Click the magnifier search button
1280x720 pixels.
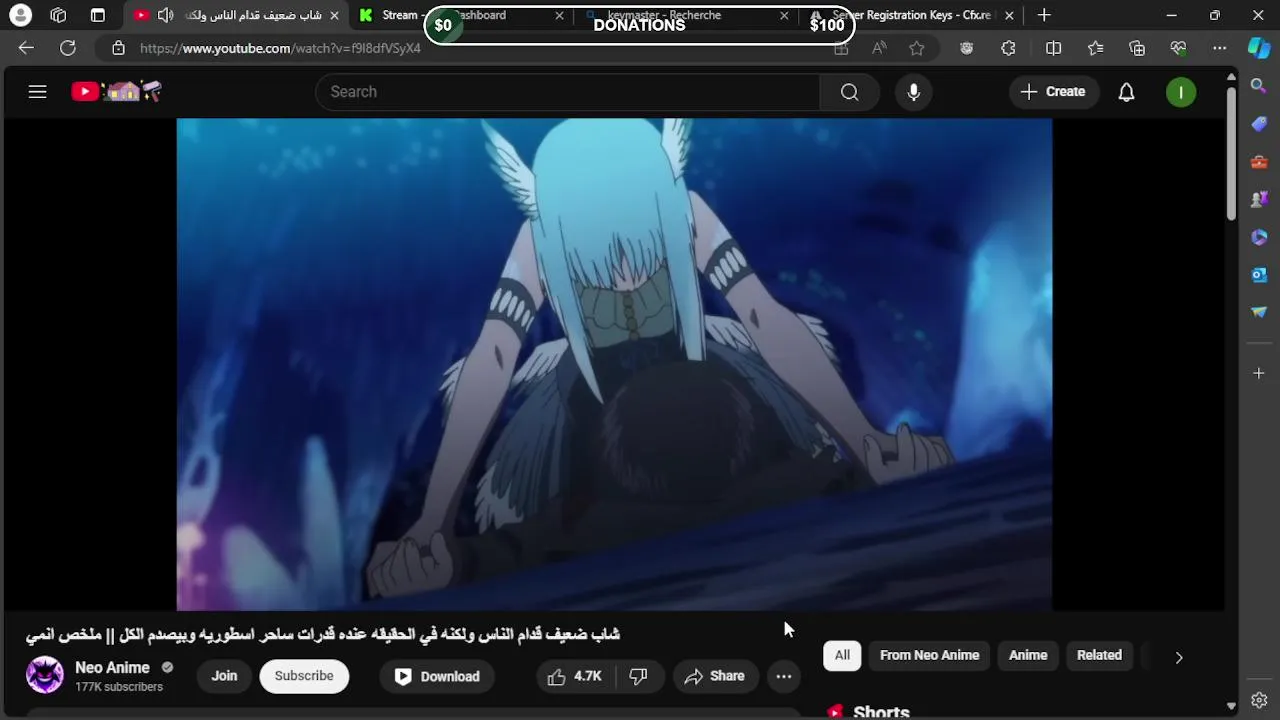(x=849, y=92)
